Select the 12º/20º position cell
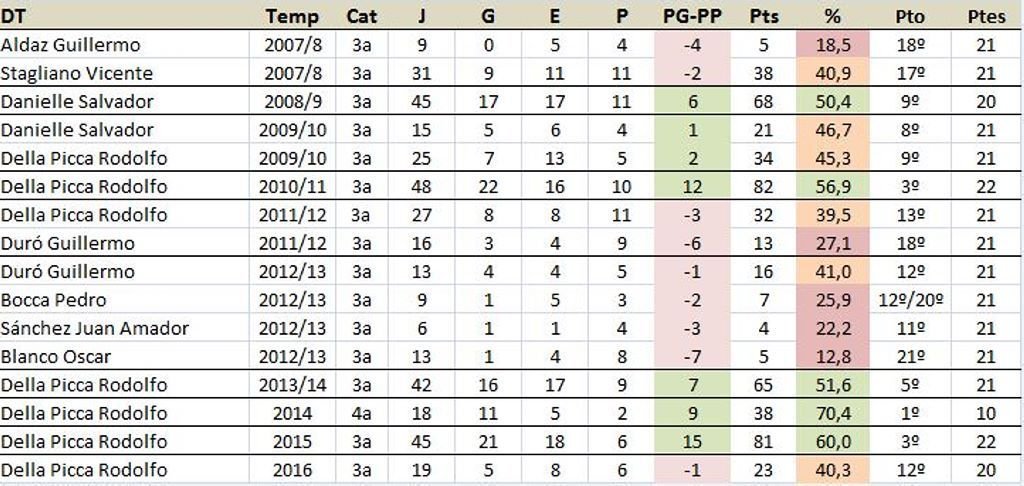 [x=910, y=300]
